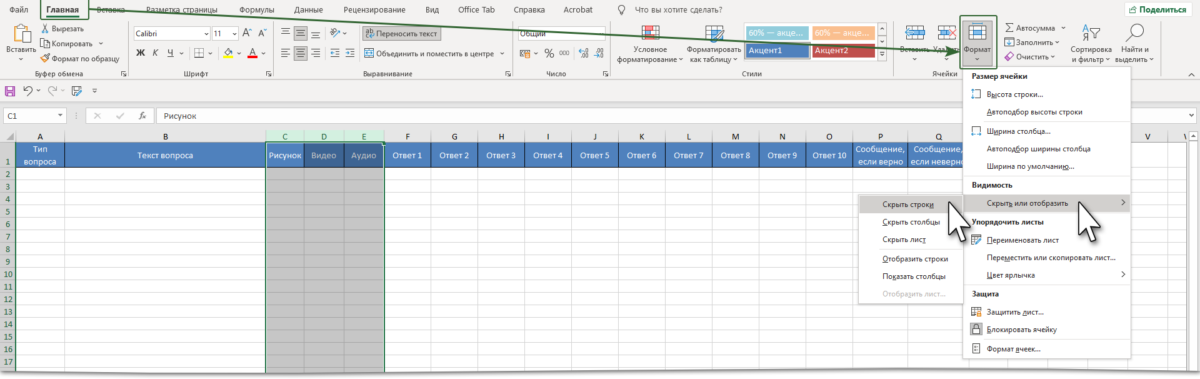The image size is (1200, 379).
Task: Click the Поделиться button
Action: [1154, 8]
